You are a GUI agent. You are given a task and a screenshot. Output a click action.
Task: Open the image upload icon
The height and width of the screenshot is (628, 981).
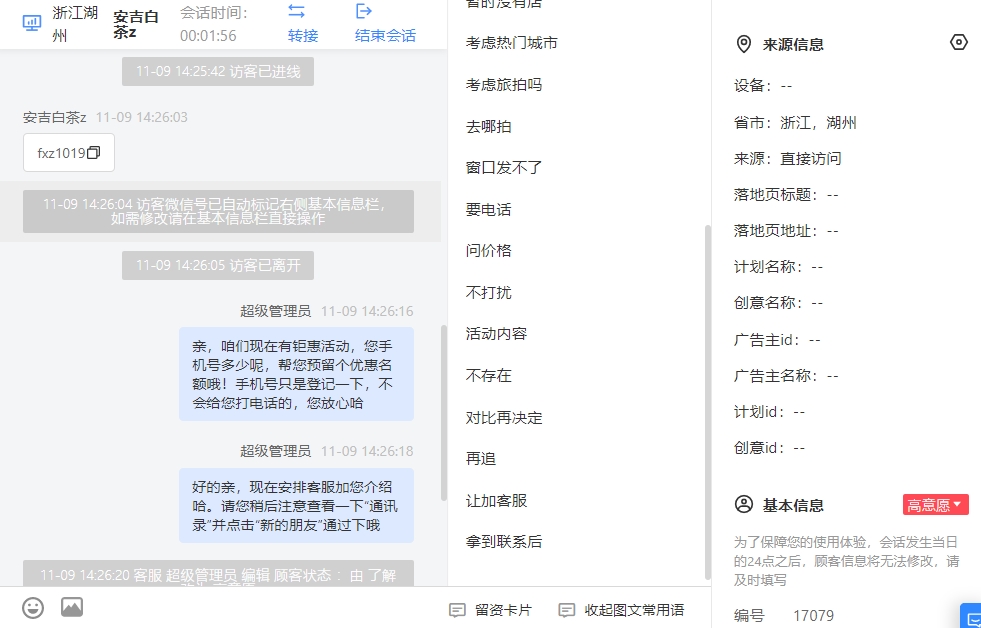(72, 607)
